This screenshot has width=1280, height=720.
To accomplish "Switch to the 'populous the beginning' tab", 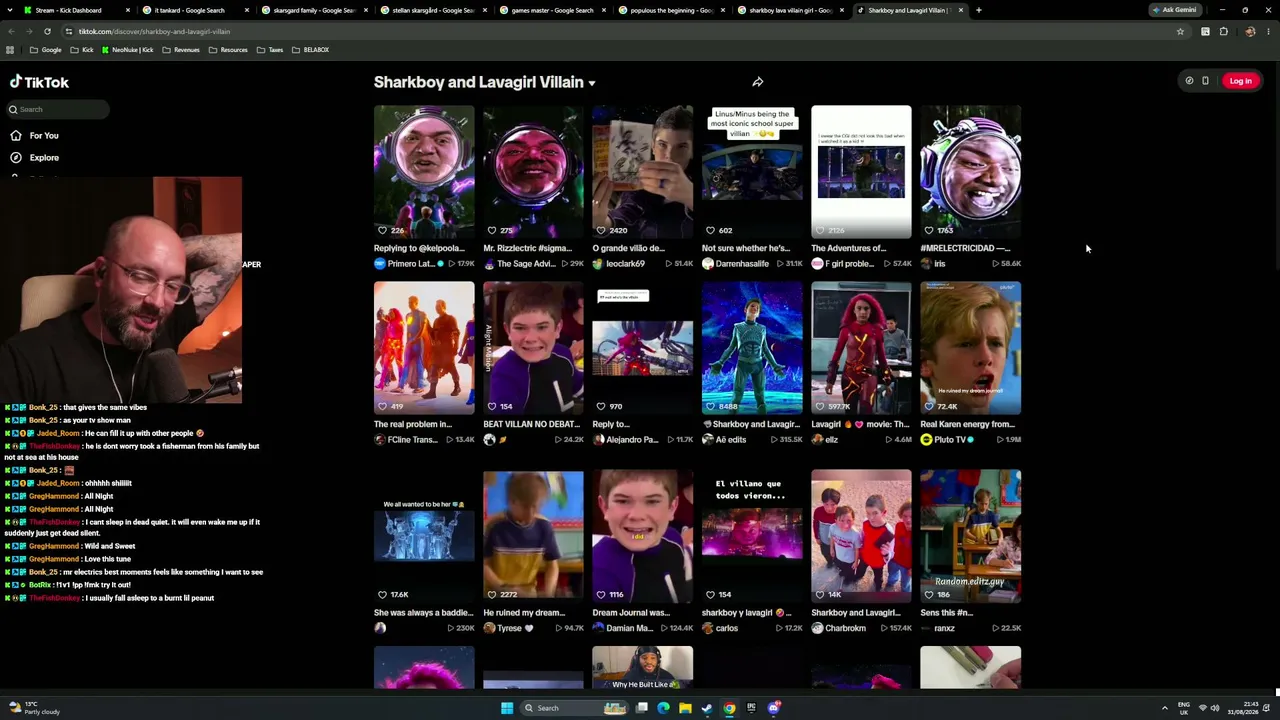I will click(x=671, y=10).
